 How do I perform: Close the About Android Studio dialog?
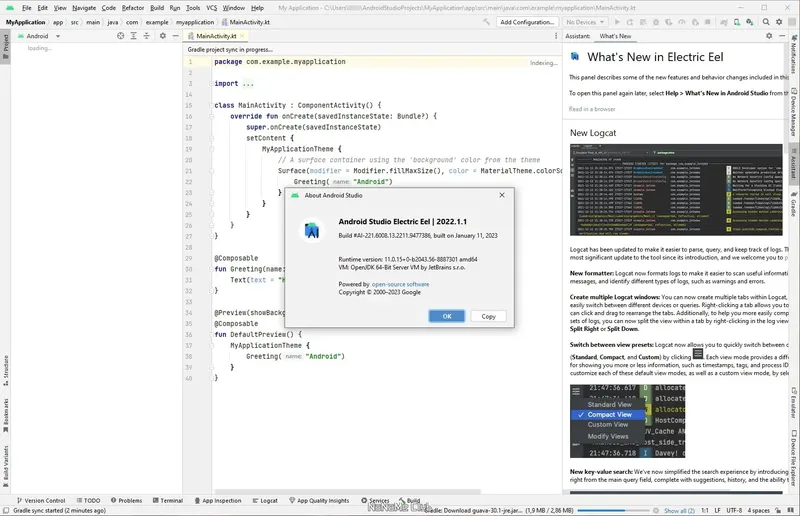tap(502, 195)
